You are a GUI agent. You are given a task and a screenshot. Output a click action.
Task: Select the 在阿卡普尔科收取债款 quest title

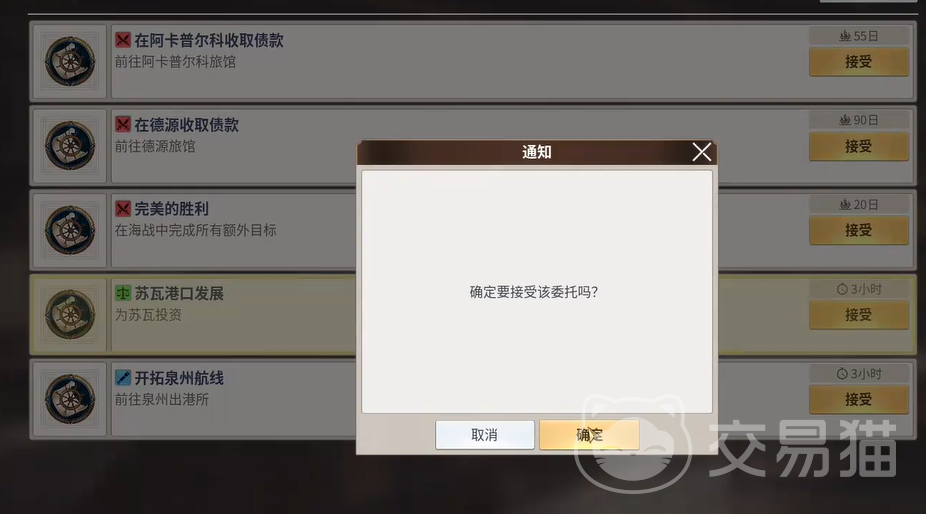pyautogui.click(x=209, y=40)
